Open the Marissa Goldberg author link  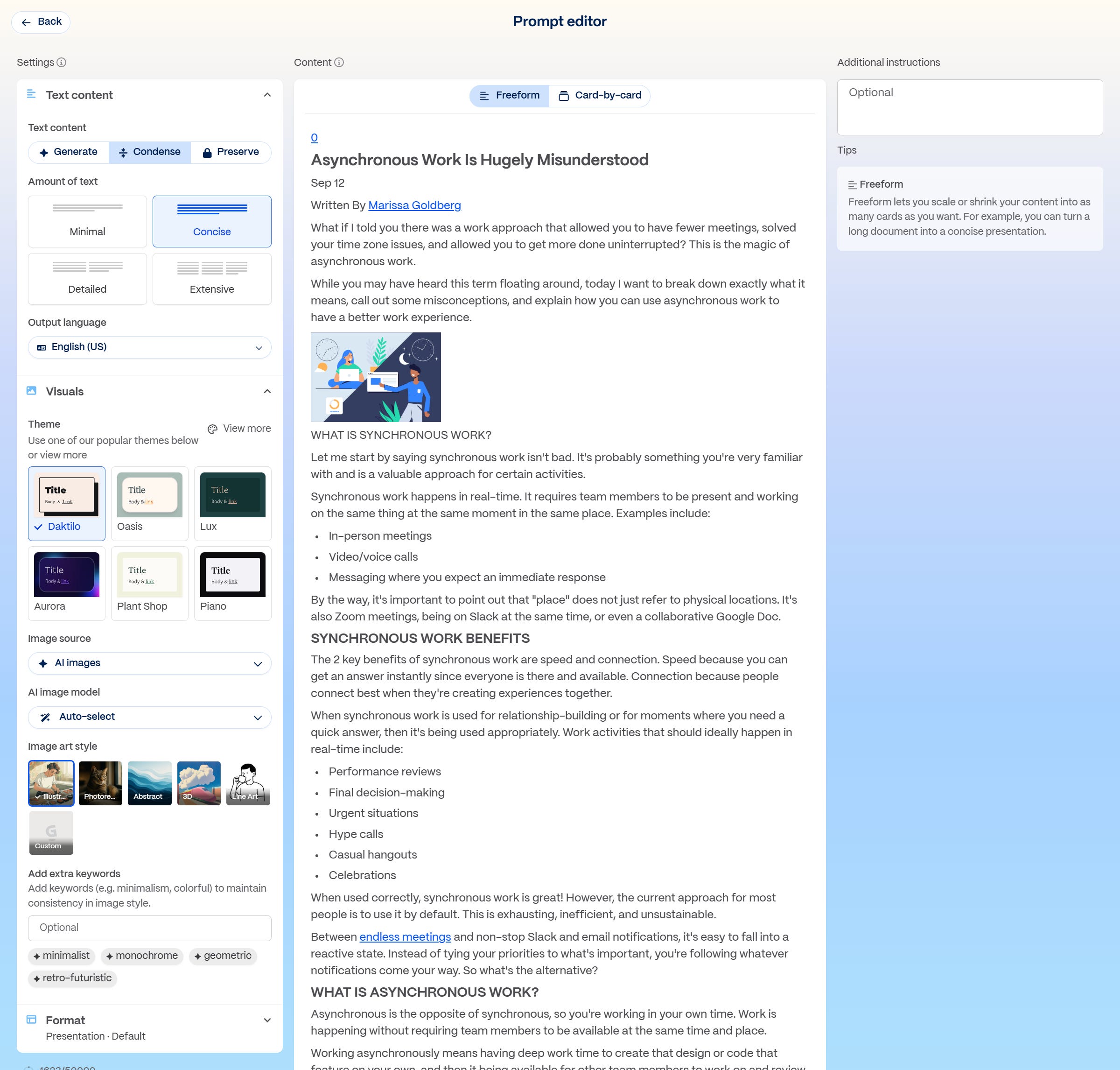[x=414, y=206]
